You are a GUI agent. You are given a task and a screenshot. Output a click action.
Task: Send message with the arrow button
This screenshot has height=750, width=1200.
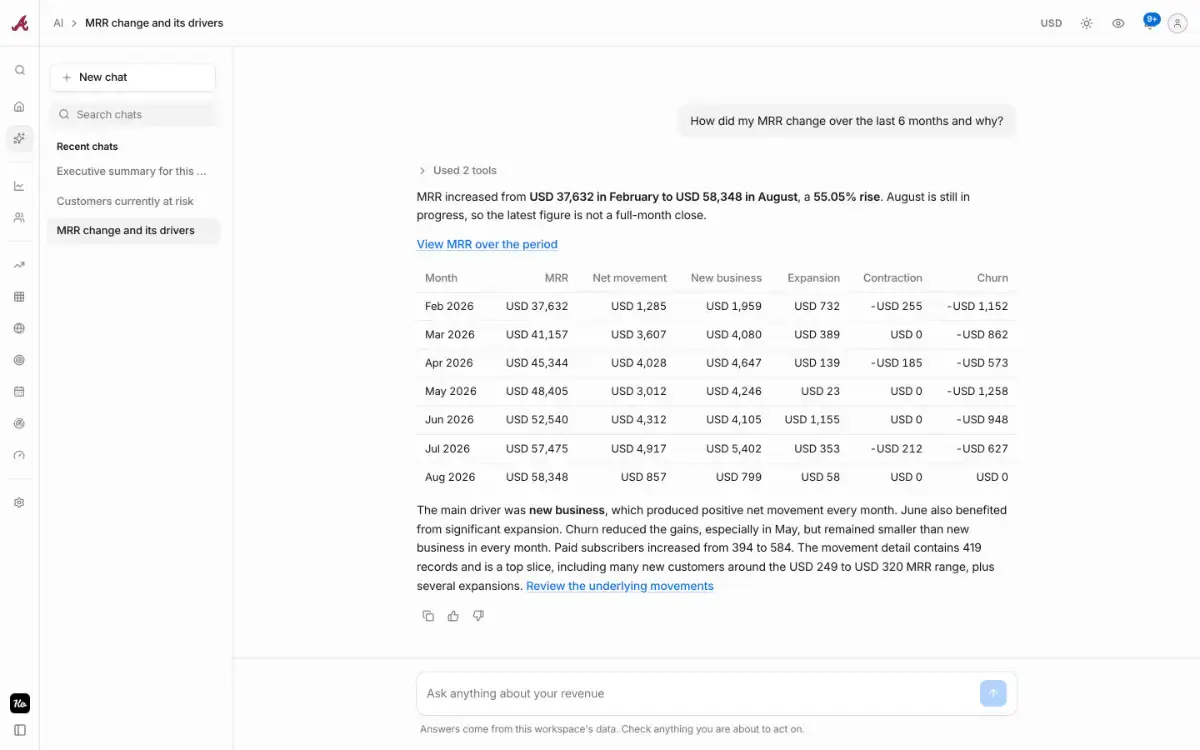point(993,693)
